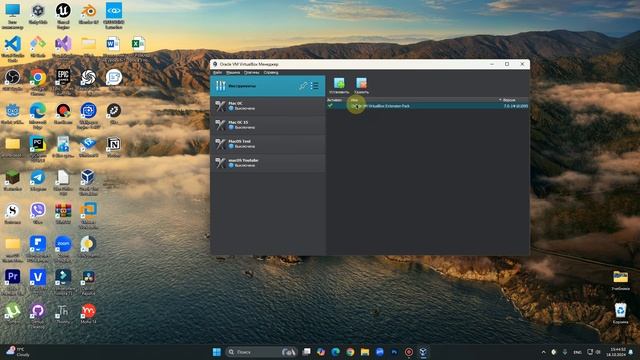640x360 pixels.
Task: Open the Word document on desktop
Action: point(113,48)
